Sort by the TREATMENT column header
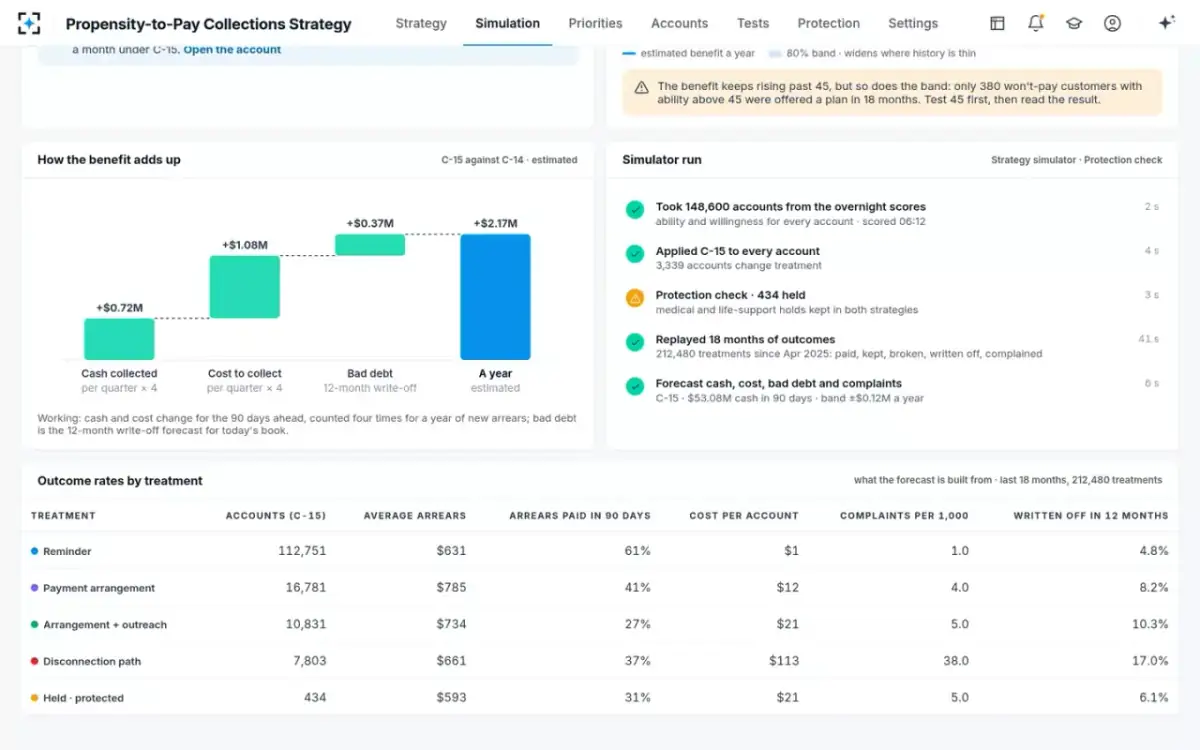Screen dimensions: 1200x750 click(63, 516)
